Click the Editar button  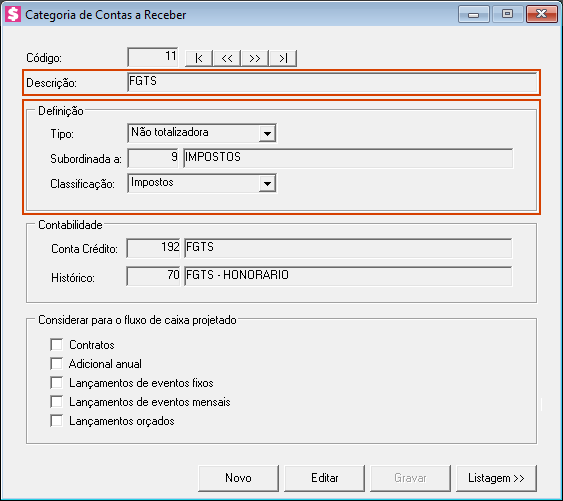(x=325, y=478)
